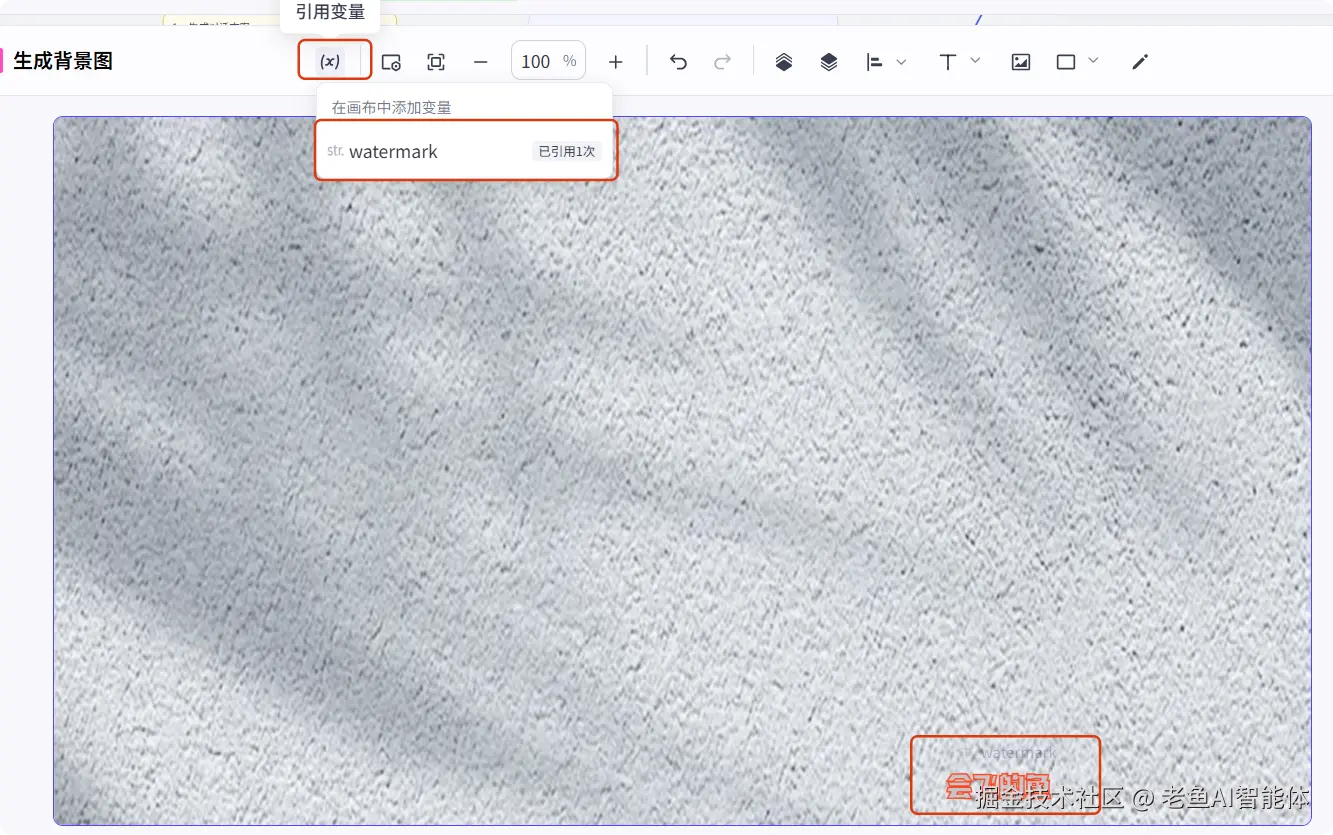Click the send layer backward icon
This screenshot has height=835, width=1333.
coord(829,62)
